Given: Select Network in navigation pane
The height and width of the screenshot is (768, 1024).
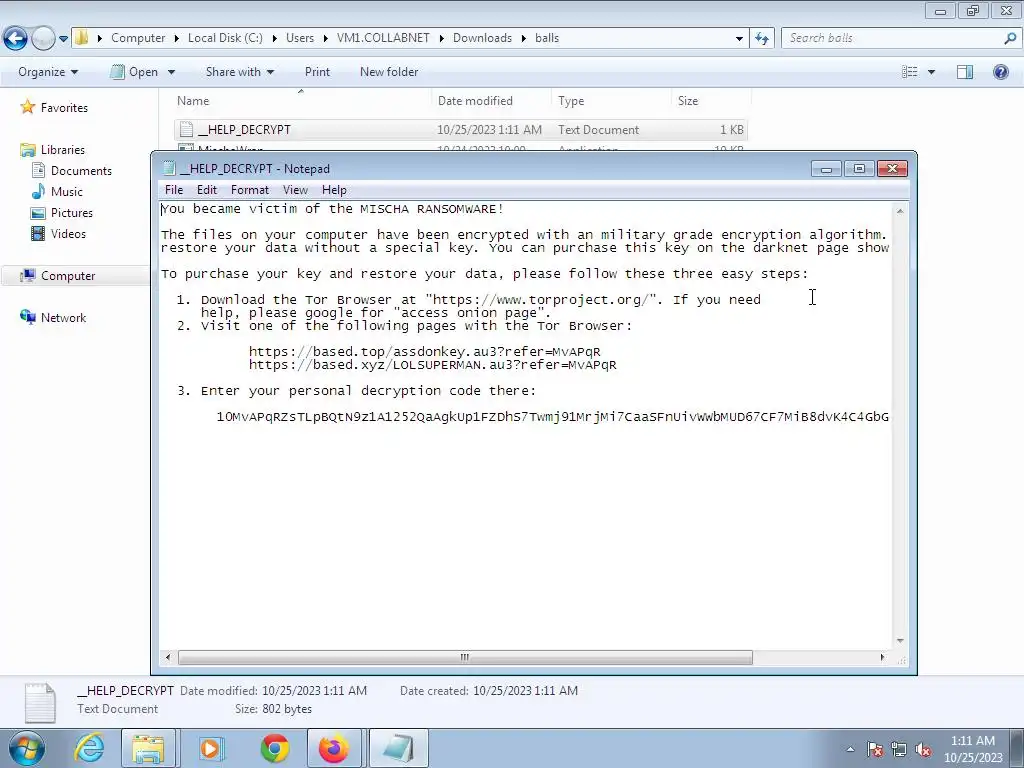Looking at the screenshot, I should tap(63, 317).
